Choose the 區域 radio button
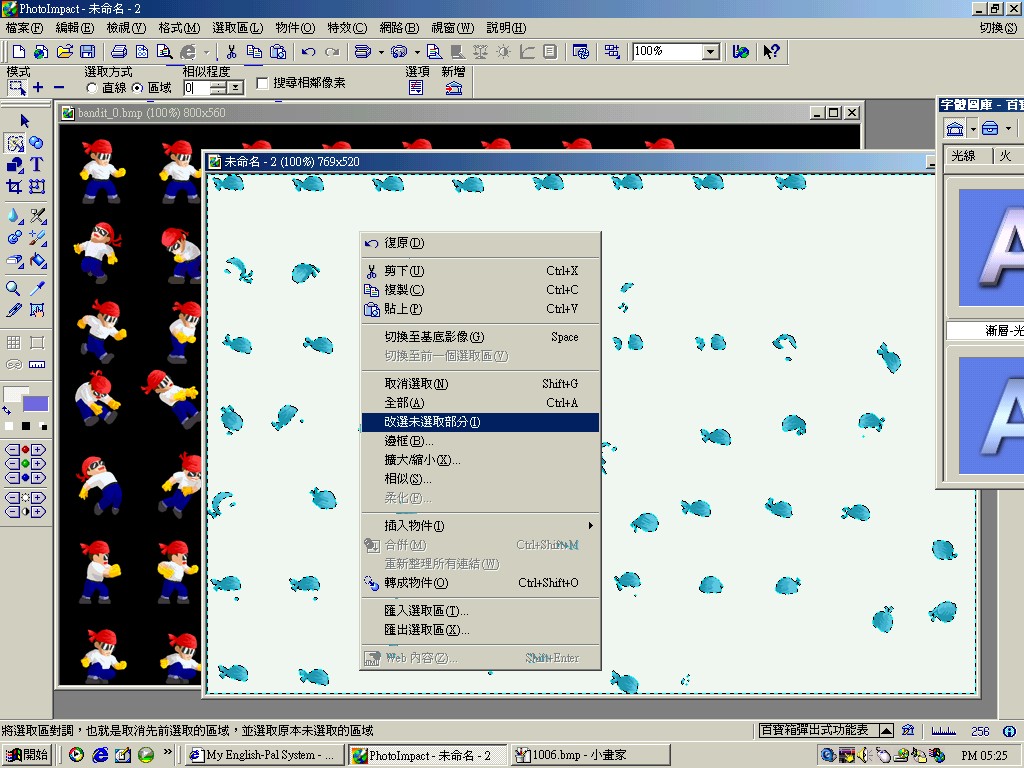 coord(137,88)
